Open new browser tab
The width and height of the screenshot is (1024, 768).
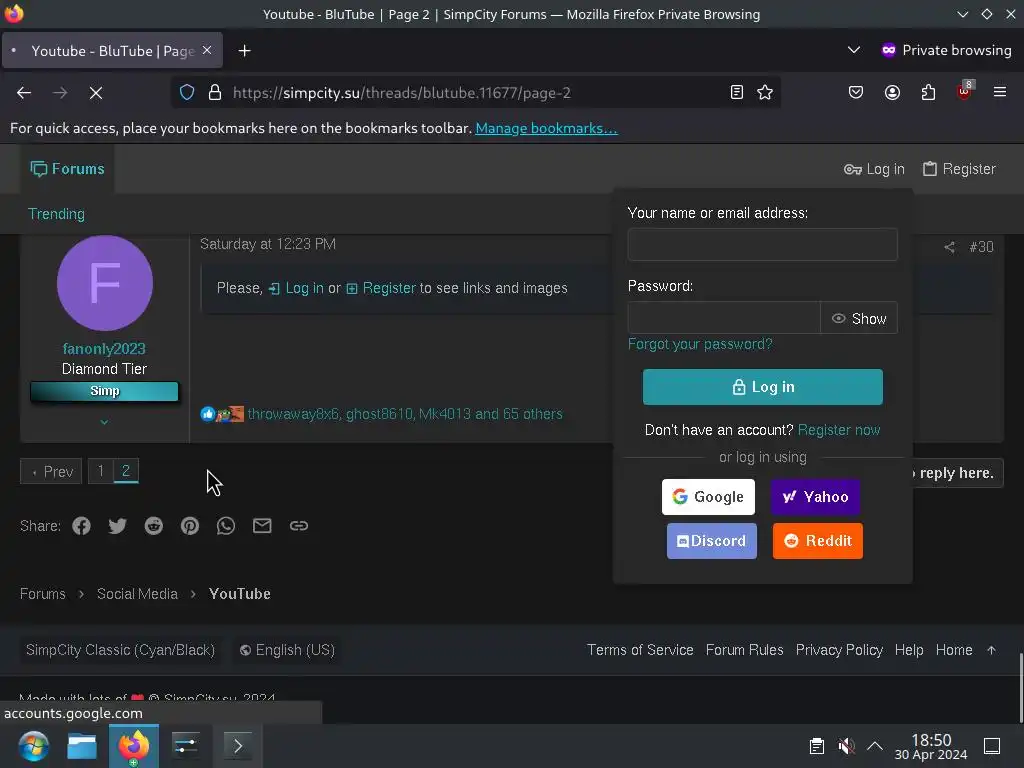(244, 50)
